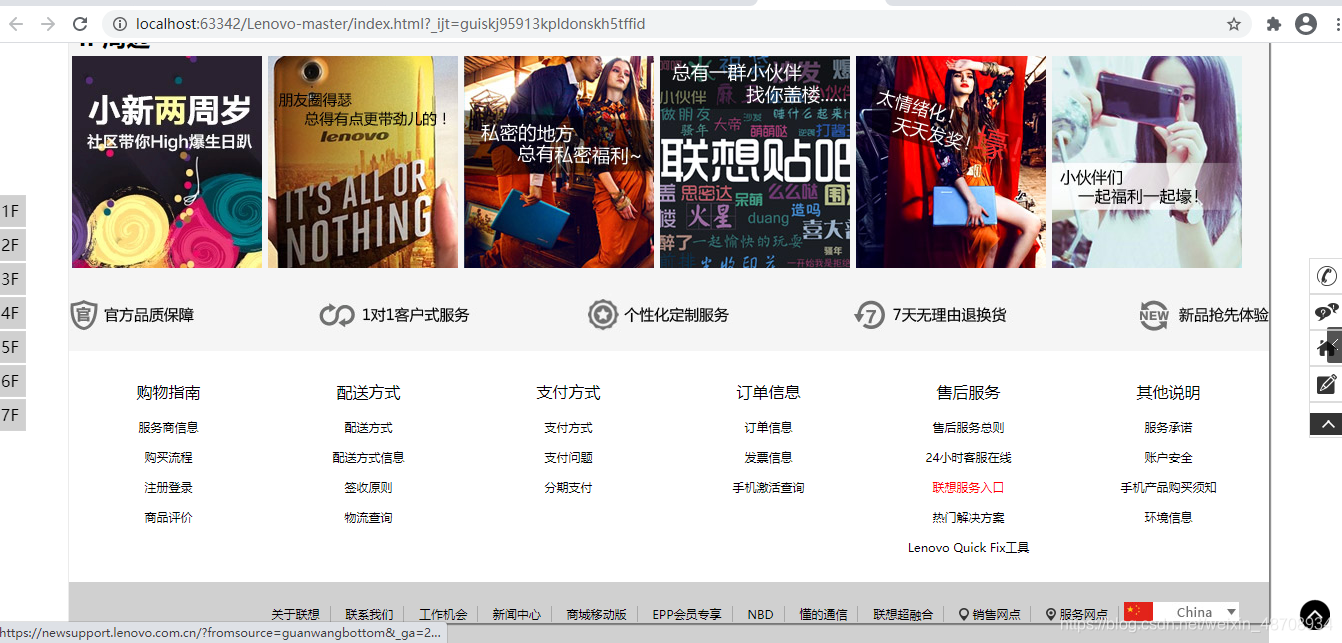Open the 发票信息 link
The height and width of the screenshot is (643, 1342).
[768, 457]
